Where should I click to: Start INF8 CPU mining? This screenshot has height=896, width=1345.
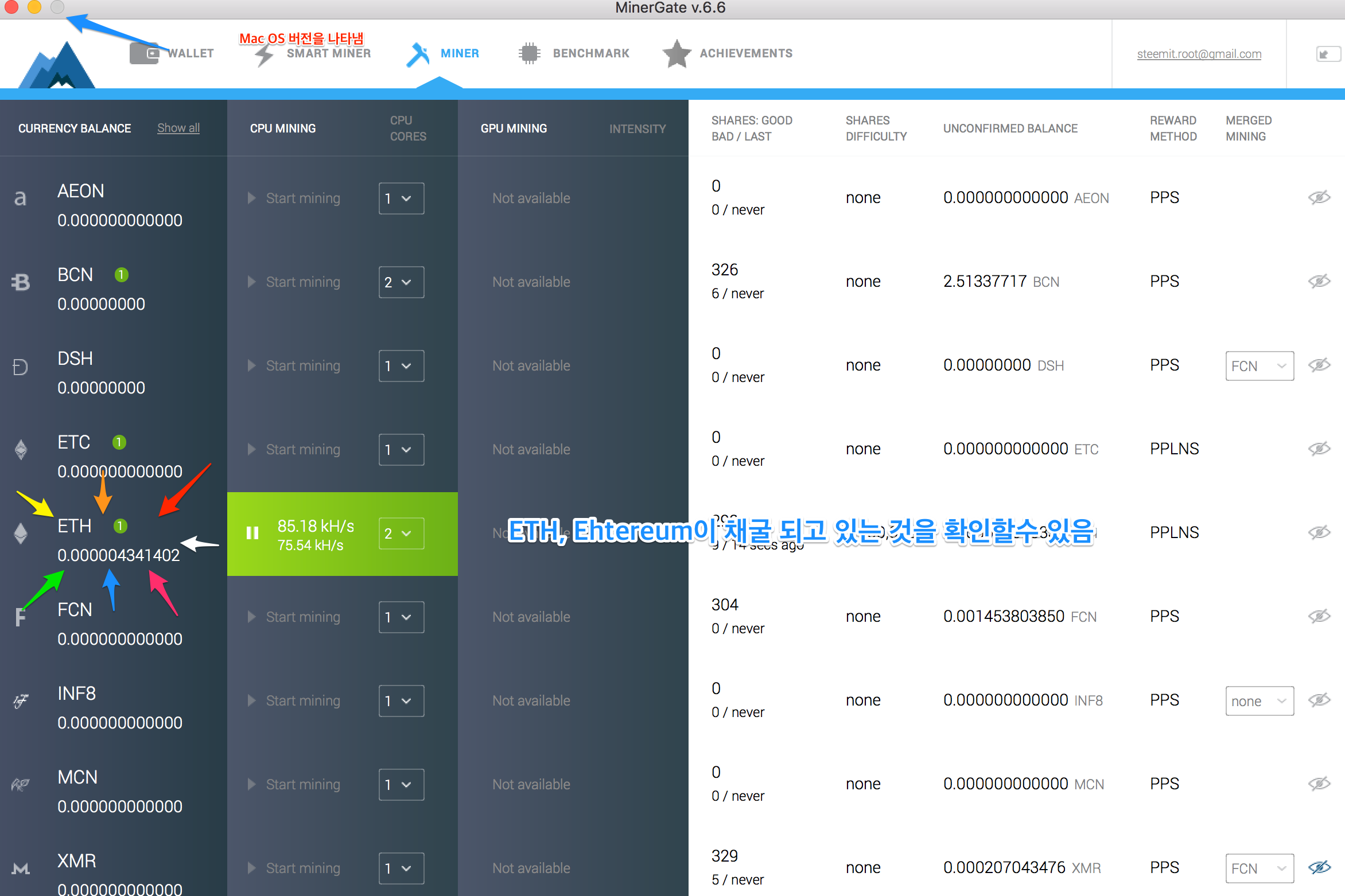[294, 701]
